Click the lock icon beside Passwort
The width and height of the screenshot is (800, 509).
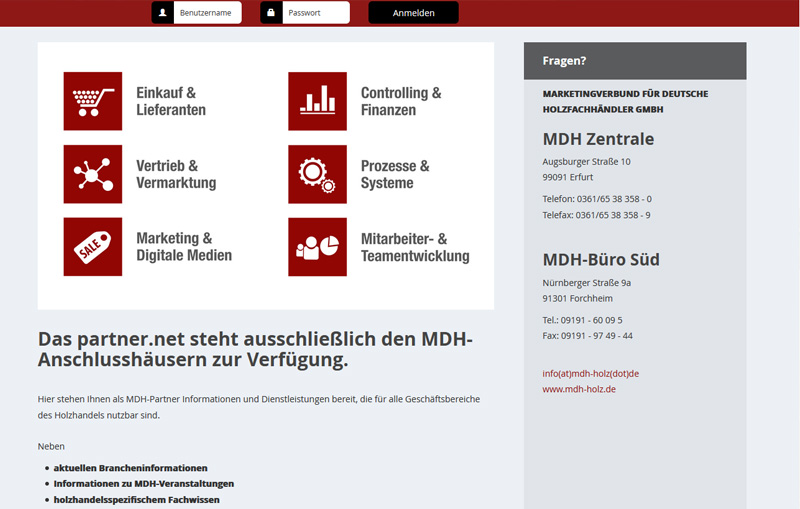271,12
